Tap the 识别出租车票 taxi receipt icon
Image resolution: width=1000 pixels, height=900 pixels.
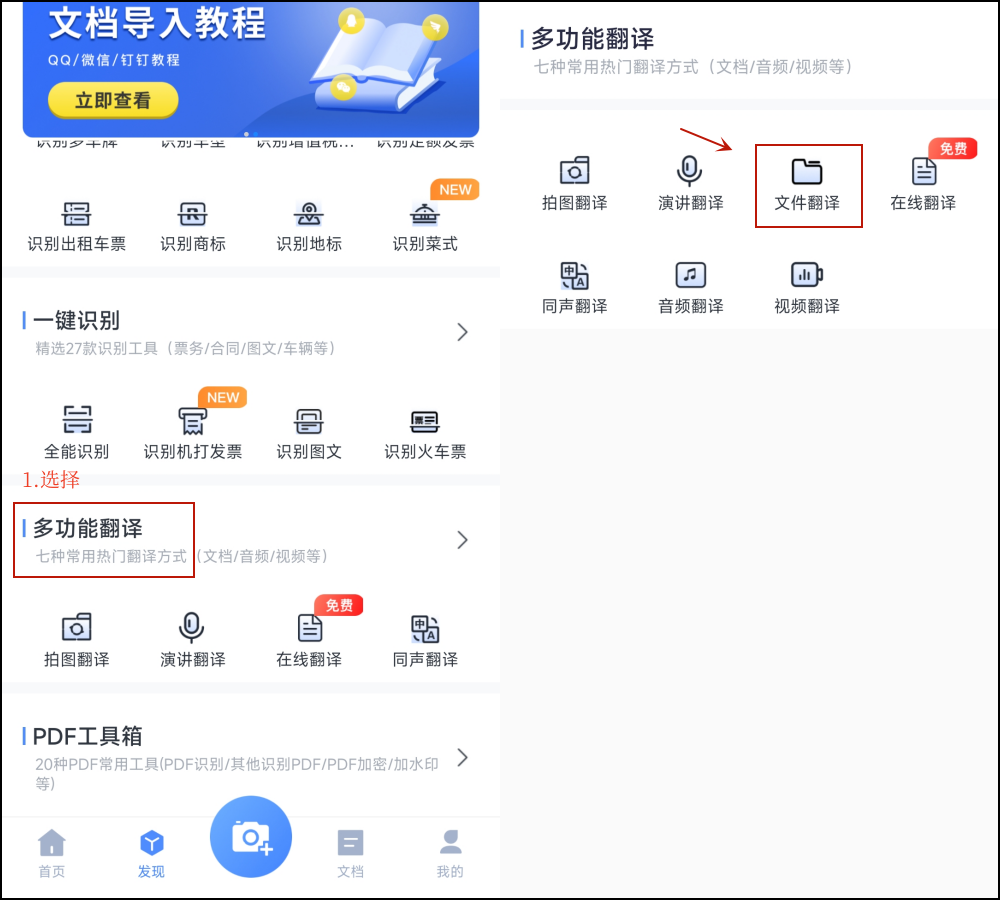click(x=77, y=226)
